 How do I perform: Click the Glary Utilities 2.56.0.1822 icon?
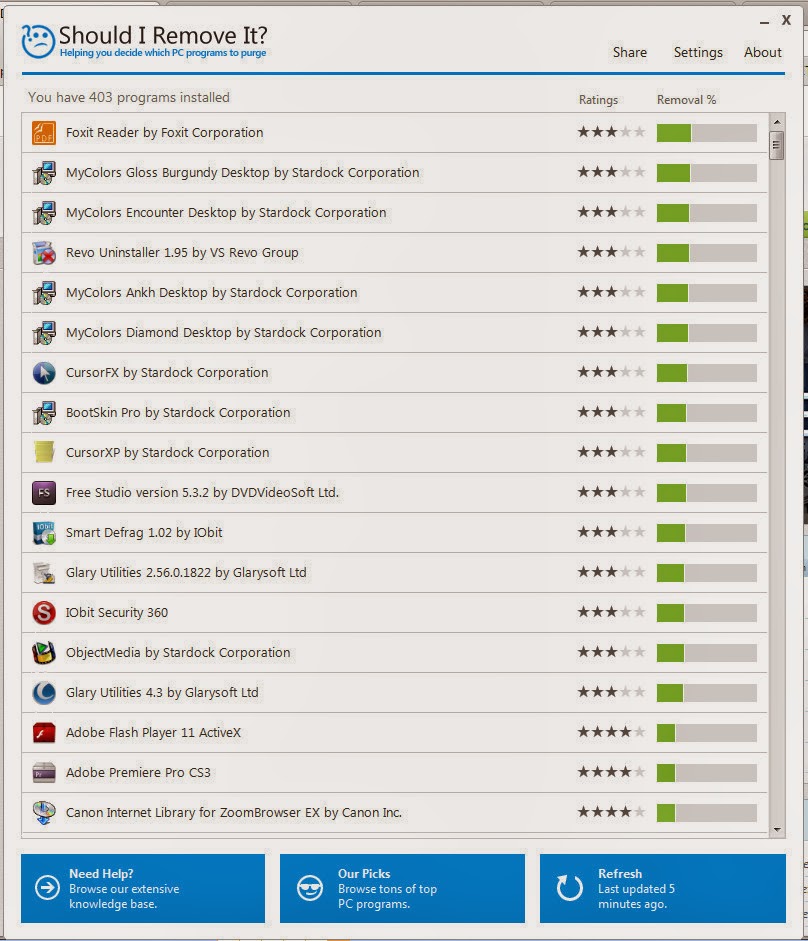coord(44,573)
